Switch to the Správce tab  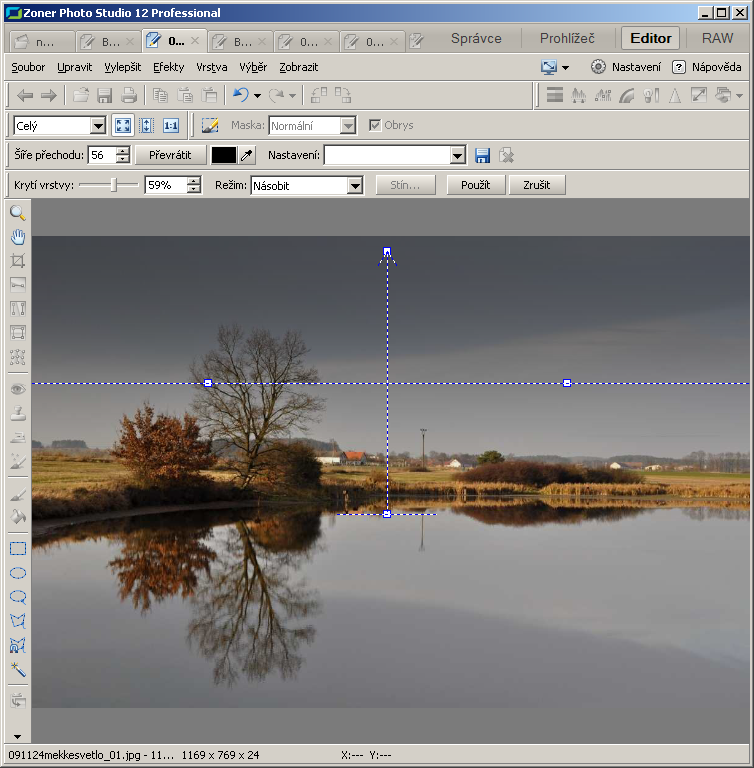476,39
